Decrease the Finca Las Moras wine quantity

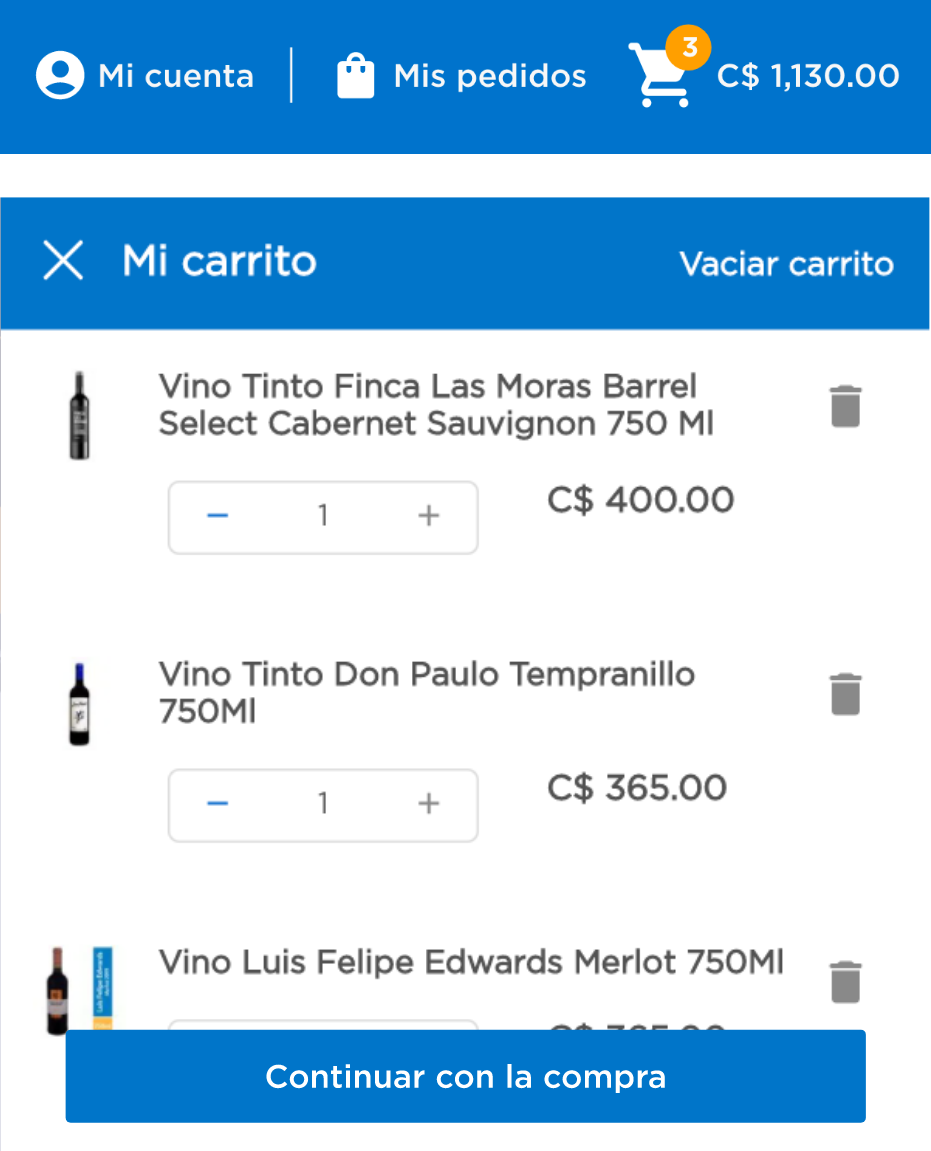point(218,516)
